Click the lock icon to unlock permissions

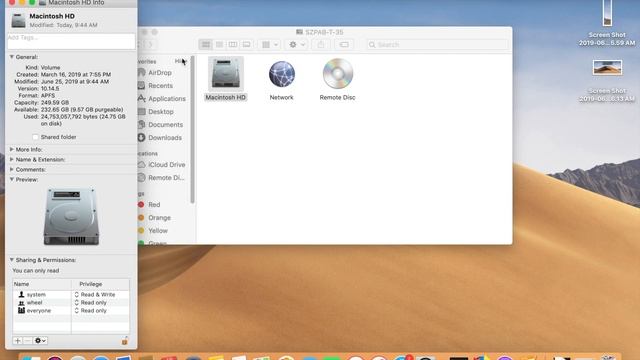(x=125, y=341)
